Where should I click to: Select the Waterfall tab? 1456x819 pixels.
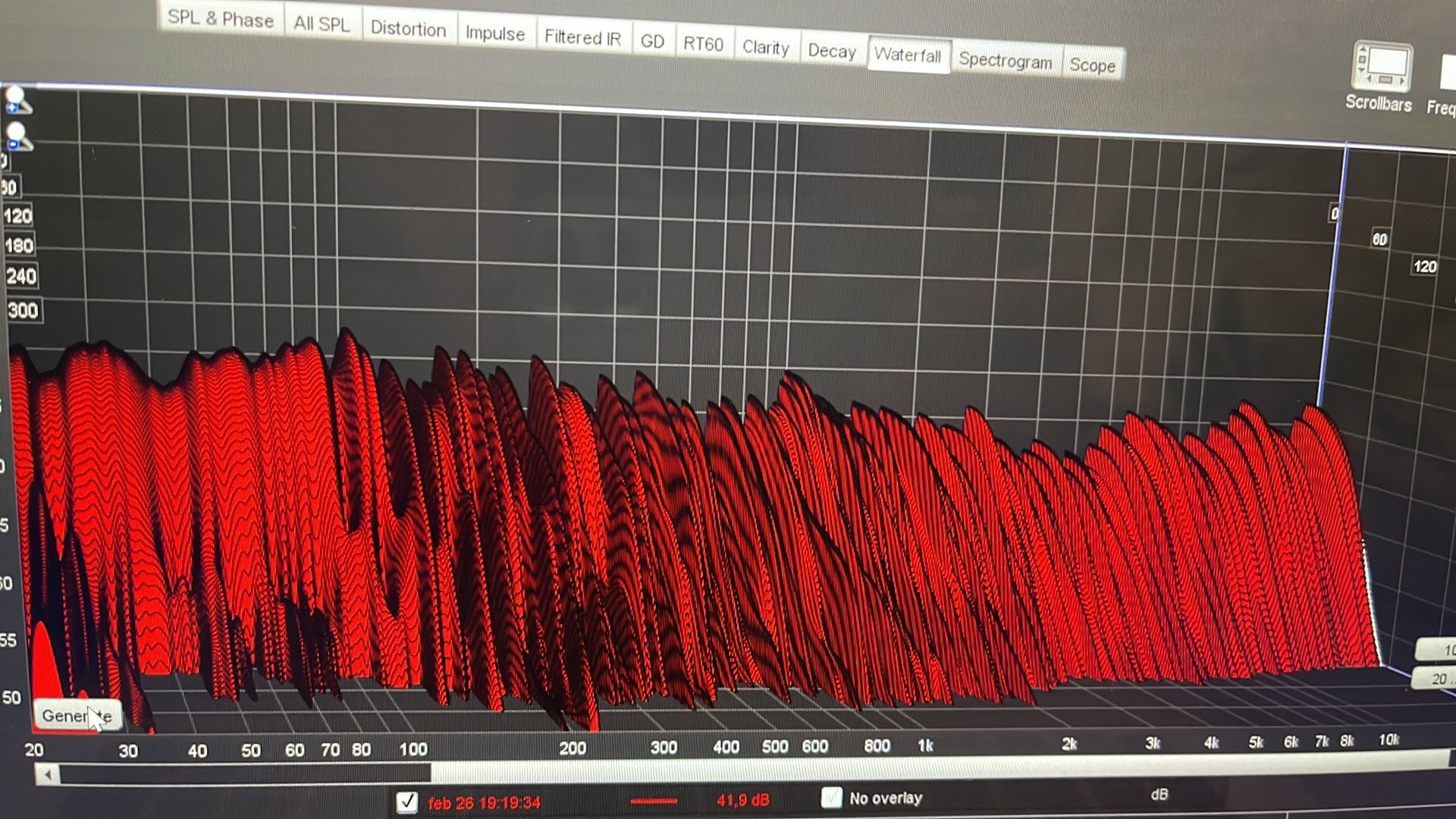908,55
